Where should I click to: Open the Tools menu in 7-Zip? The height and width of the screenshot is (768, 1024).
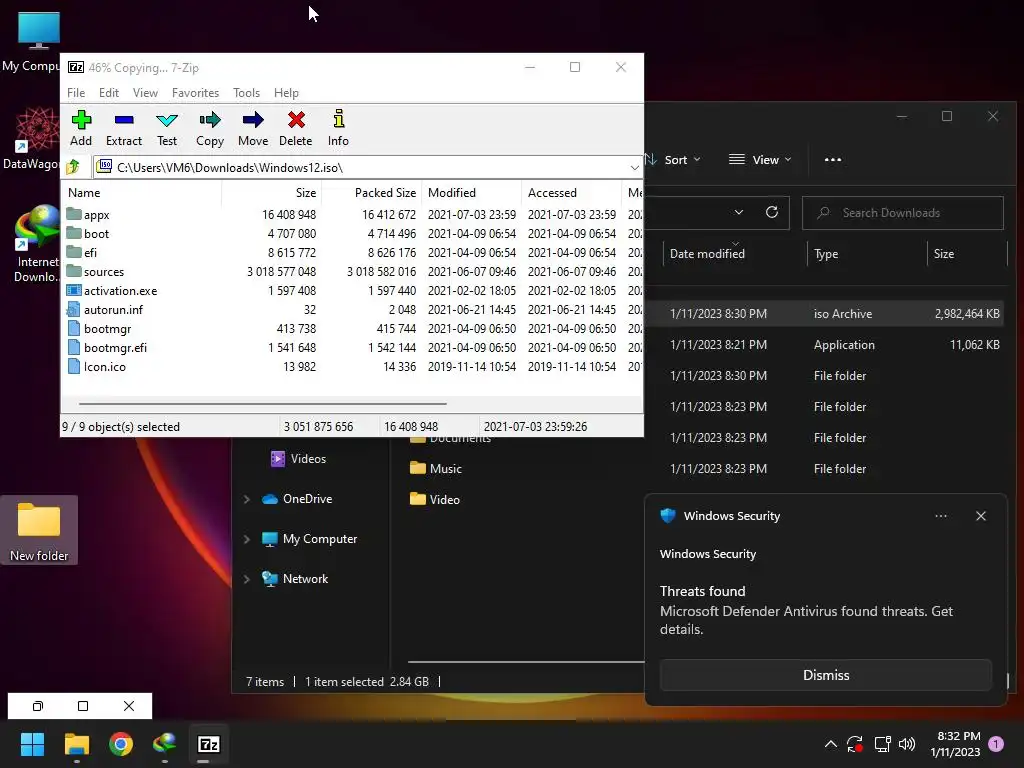(246, 93)
